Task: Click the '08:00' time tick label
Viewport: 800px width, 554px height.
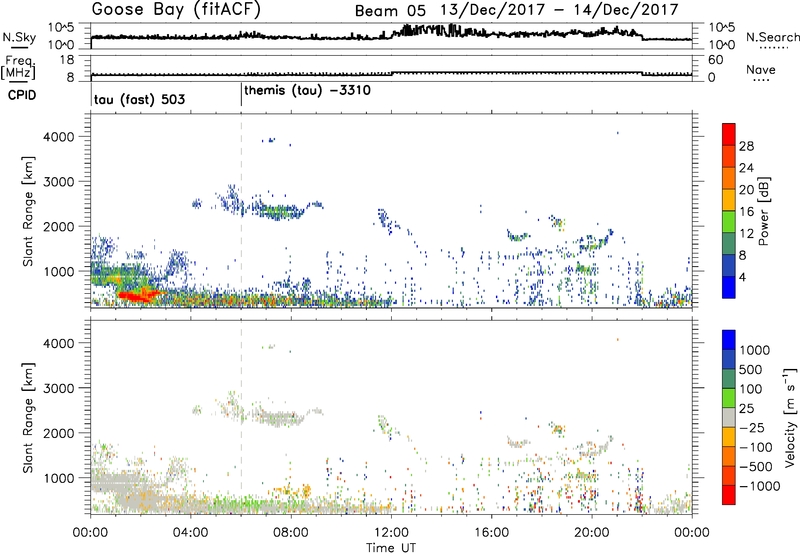Action: [x=291, y=533]
